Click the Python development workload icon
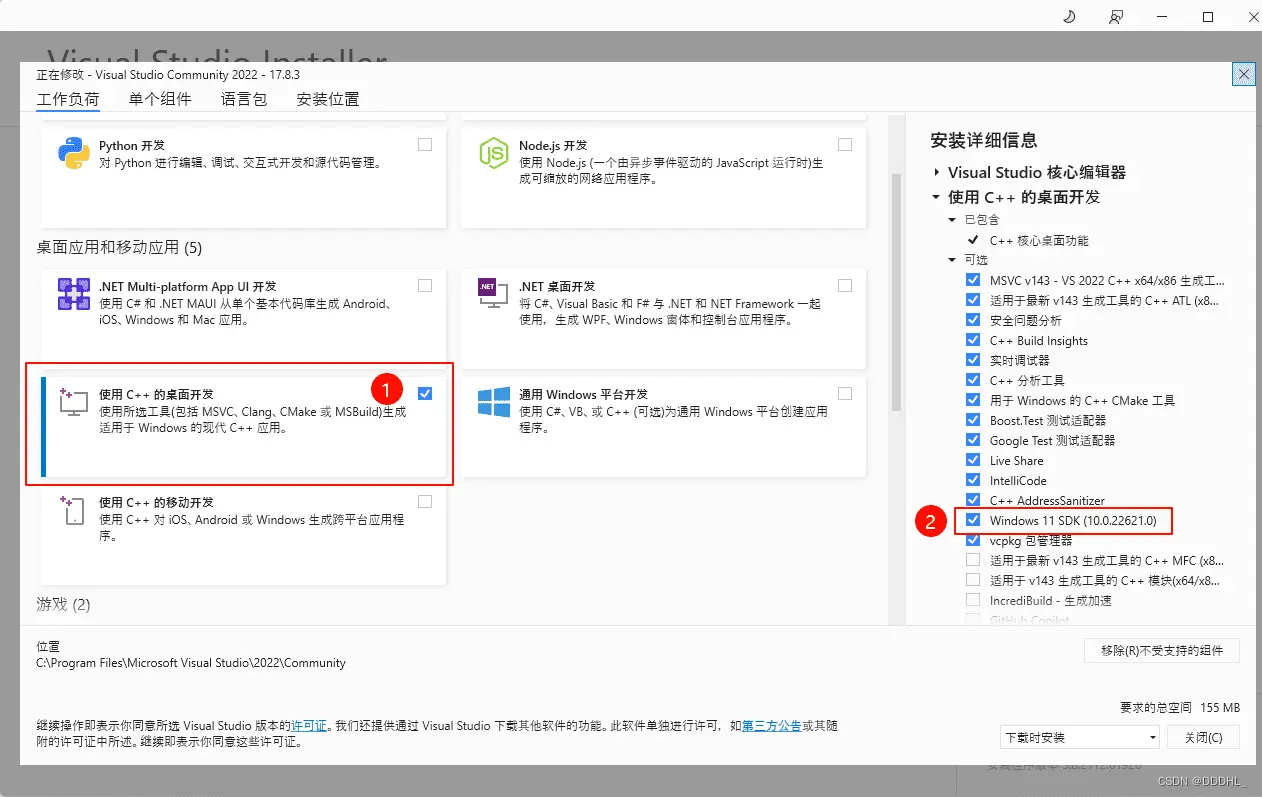The image size is (1262, 797). (x=74, y=153)
